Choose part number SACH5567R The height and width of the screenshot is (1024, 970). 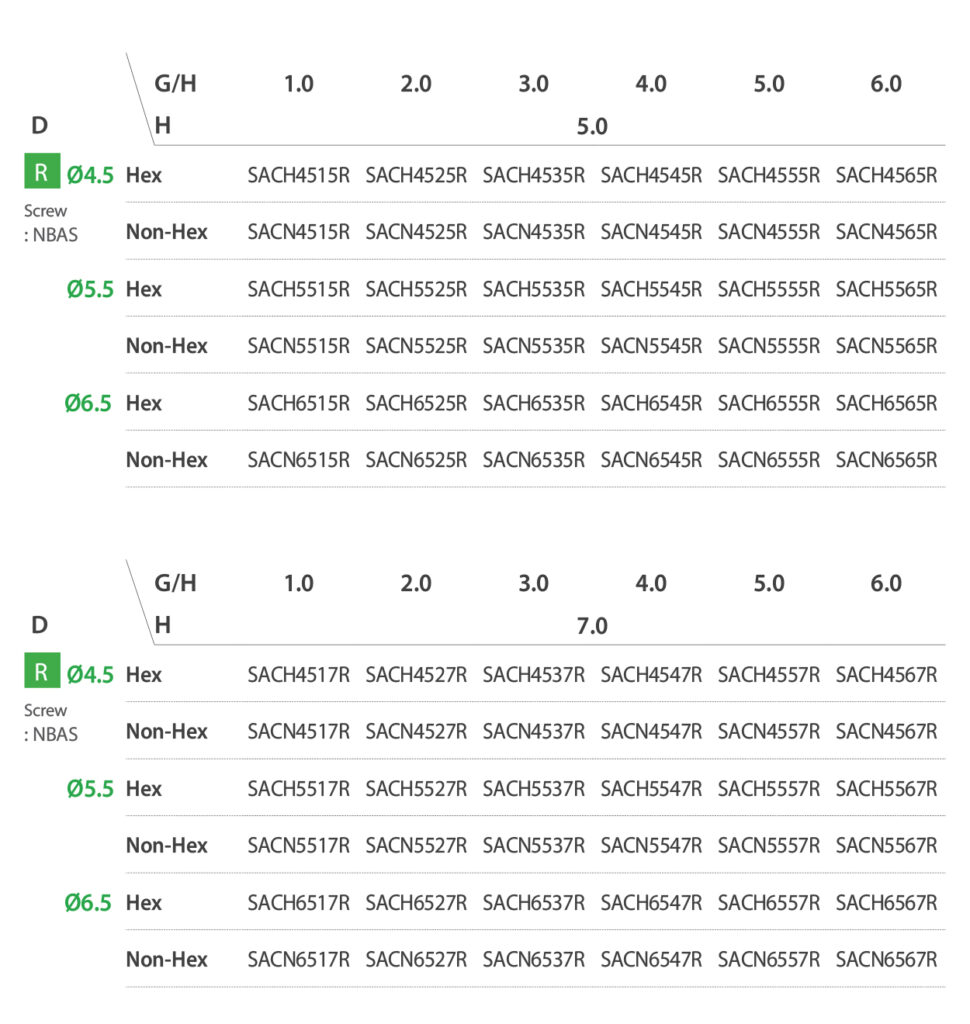[x=886, y=788]
